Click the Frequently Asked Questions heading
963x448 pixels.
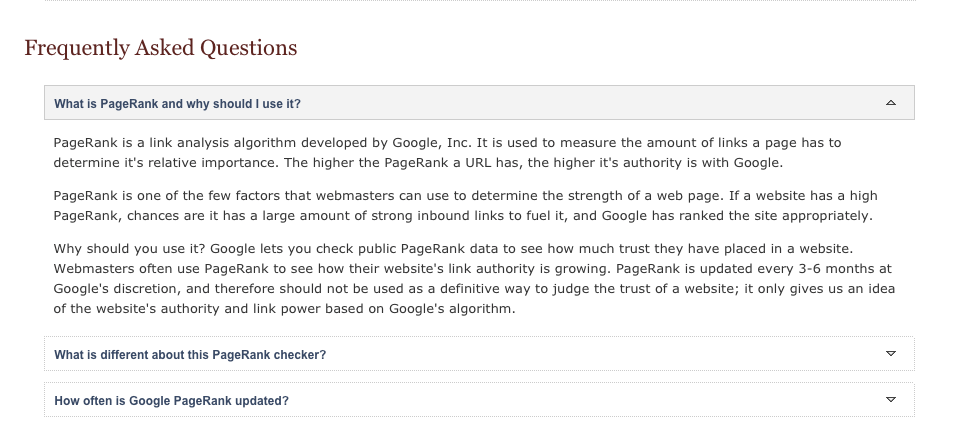(x=161, y=48)
